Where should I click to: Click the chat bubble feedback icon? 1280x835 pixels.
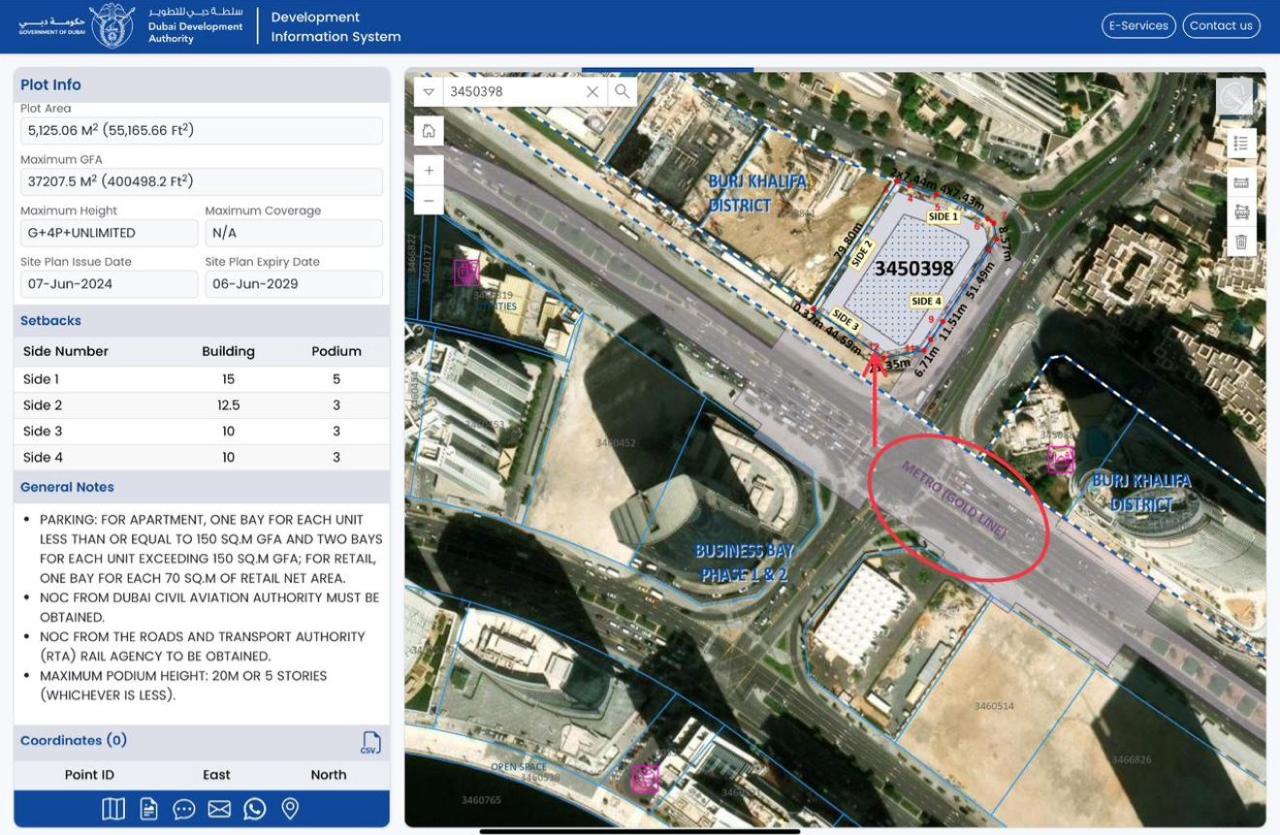[184, 809]
